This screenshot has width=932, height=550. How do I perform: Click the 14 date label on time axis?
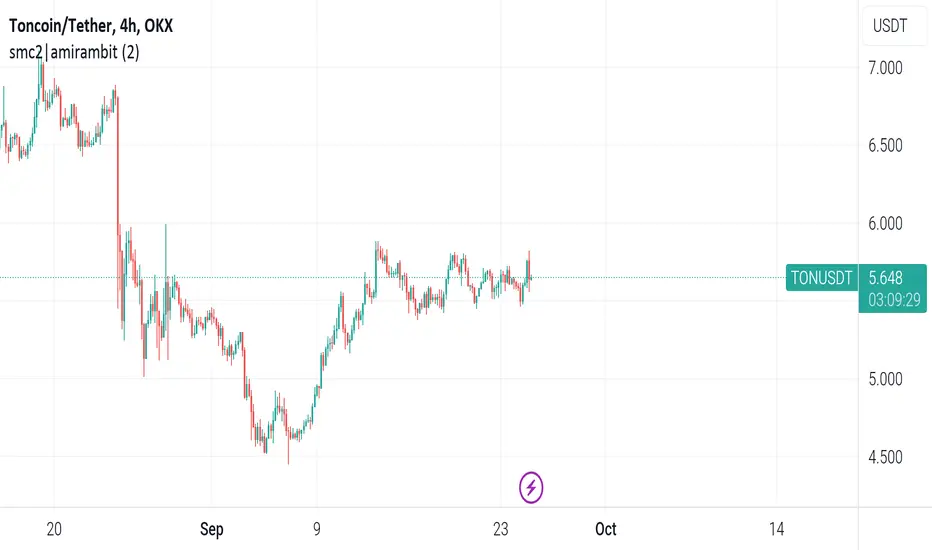point(776,529)
